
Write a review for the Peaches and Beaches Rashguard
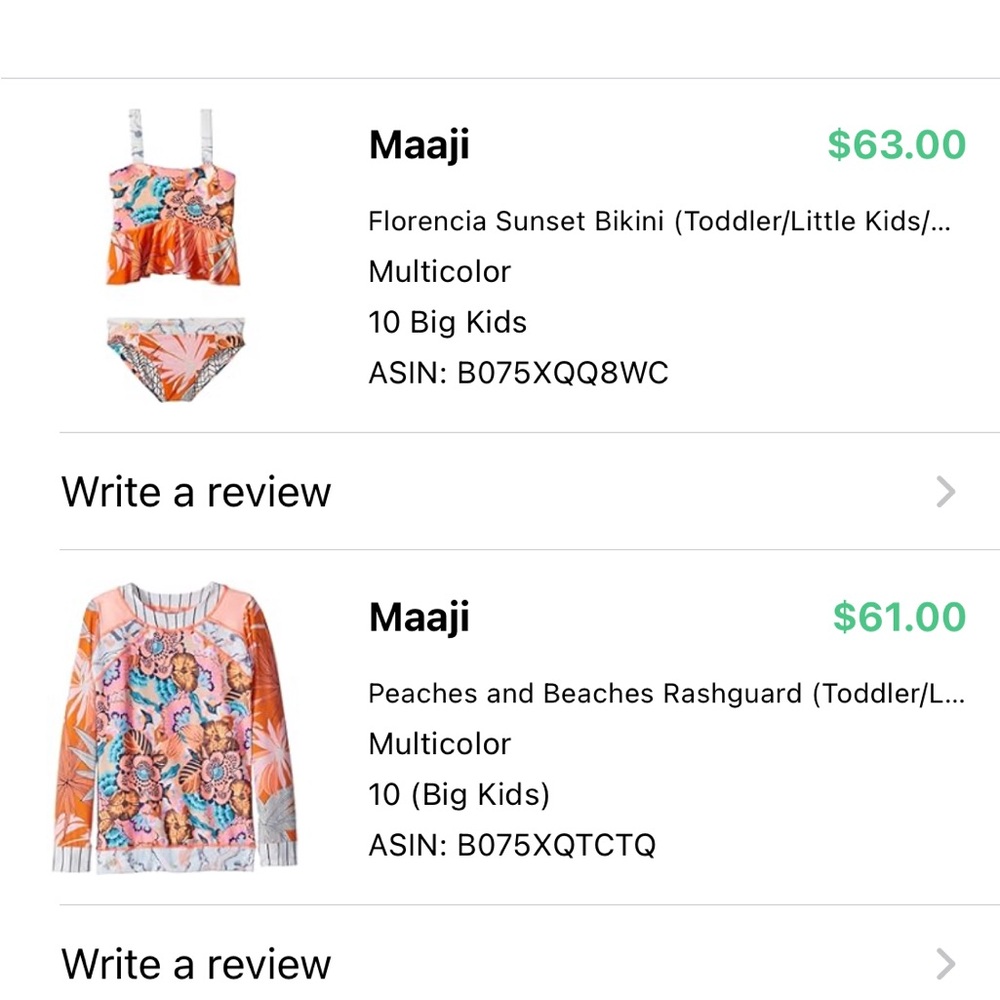(196, 963)
